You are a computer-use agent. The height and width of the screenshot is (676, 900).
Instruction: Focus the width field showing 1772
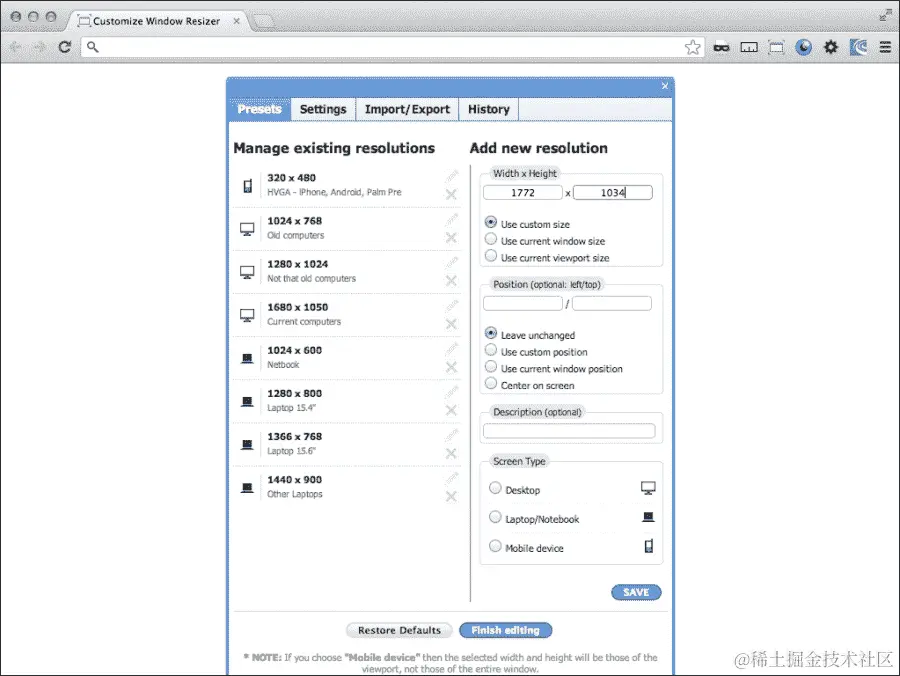click(x=523, y=193)
